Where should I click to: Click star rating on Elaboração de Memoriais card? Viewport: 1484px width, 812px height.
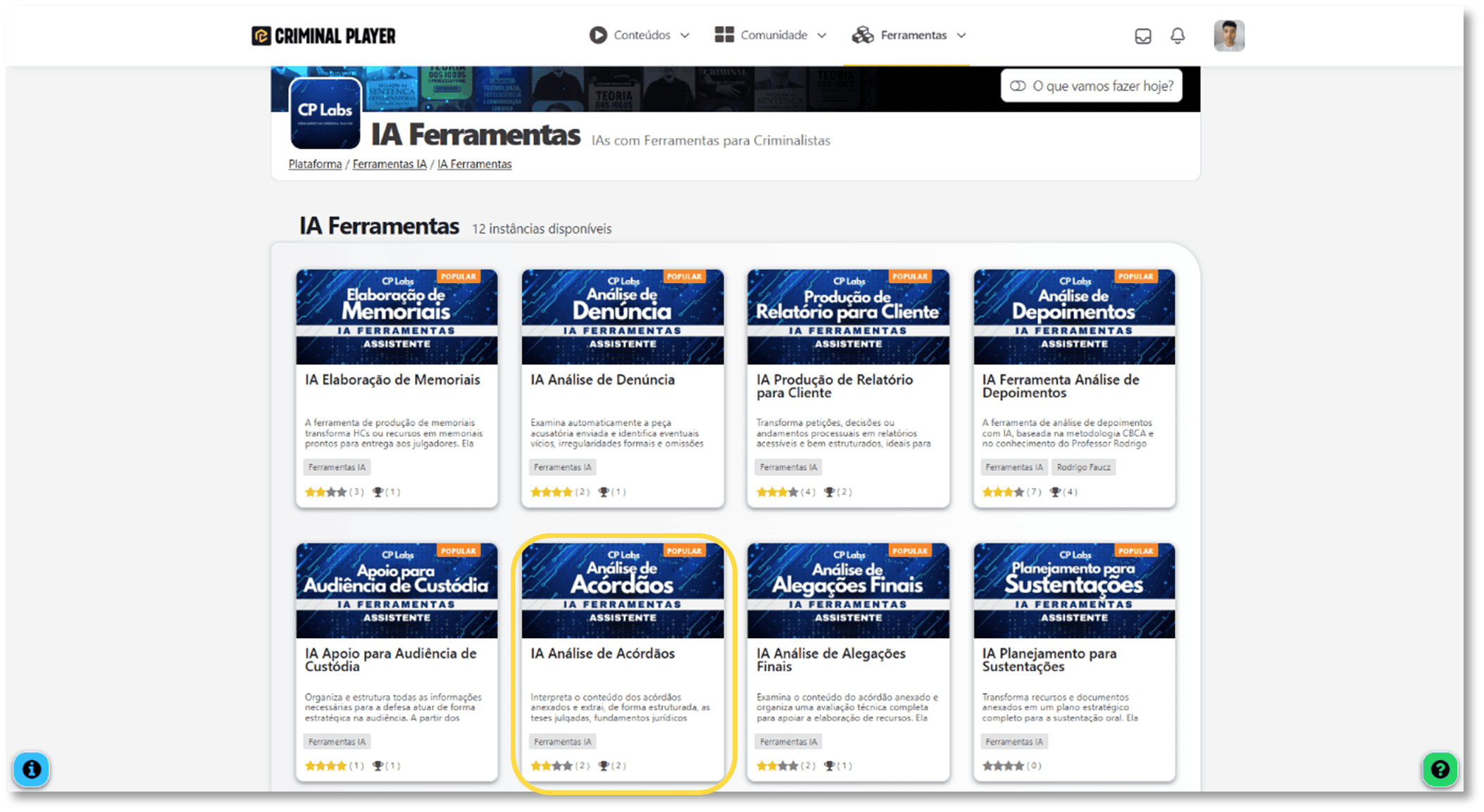pos(325,492)
